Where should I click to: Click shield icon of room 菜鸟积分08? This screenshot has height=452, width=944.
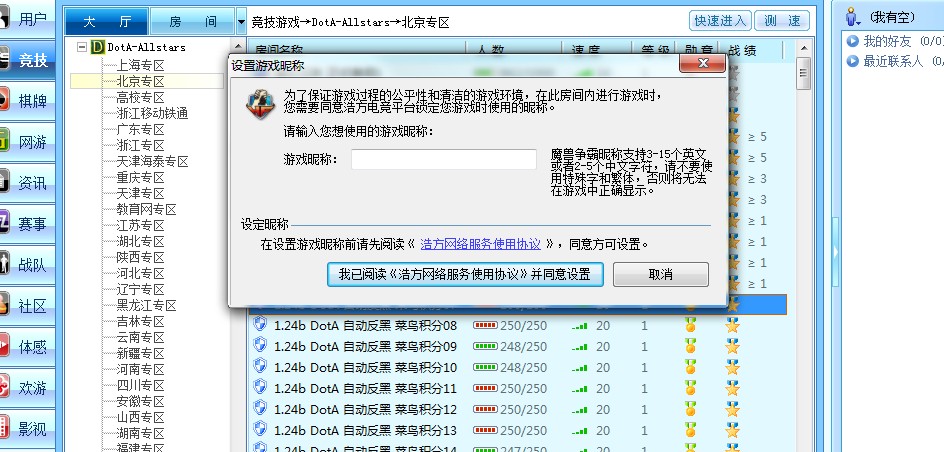click(260, 325)
